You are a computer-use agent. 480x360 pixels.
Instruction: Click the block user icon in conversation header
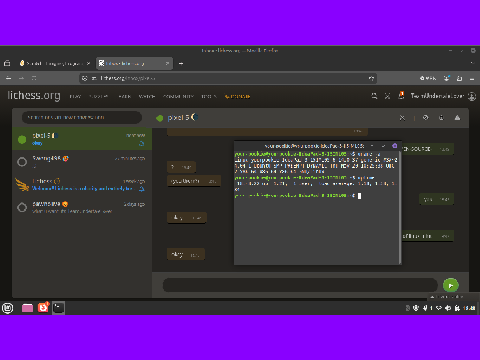click(x=425, y=117)
